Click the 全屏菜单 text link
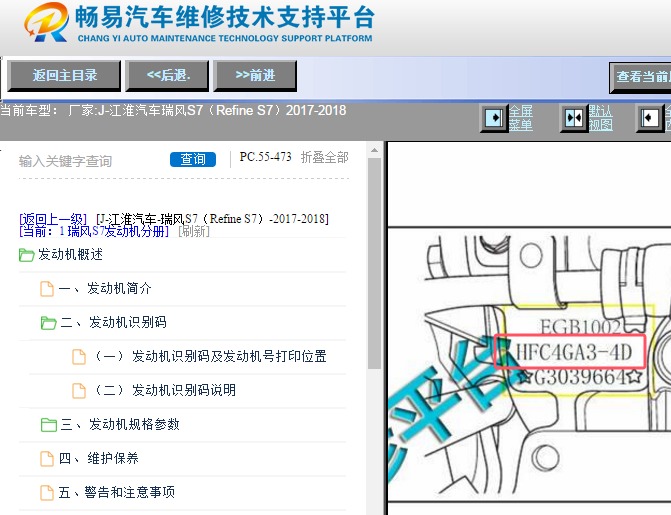The image size is (671, 515). 521,118
